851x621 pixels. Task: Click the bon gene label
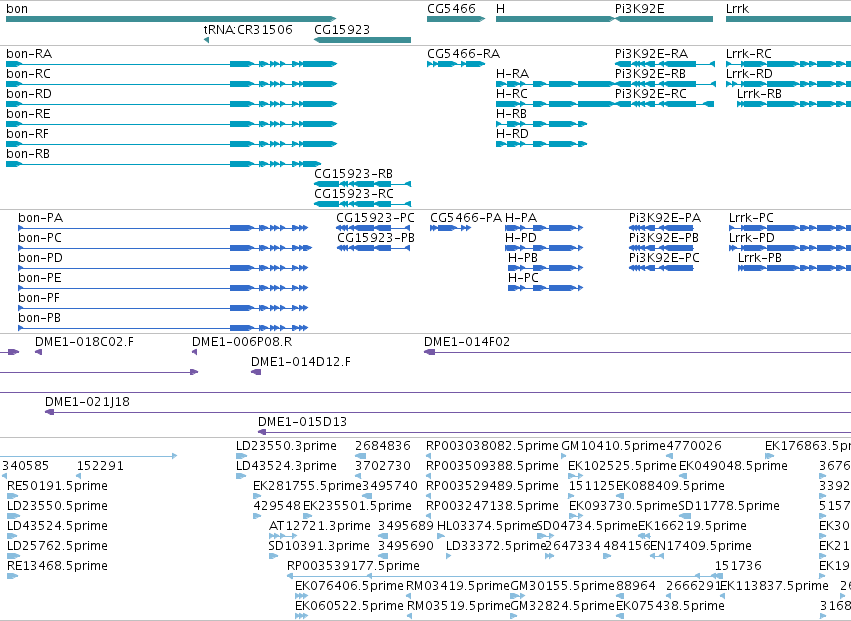tap(17, 9)
